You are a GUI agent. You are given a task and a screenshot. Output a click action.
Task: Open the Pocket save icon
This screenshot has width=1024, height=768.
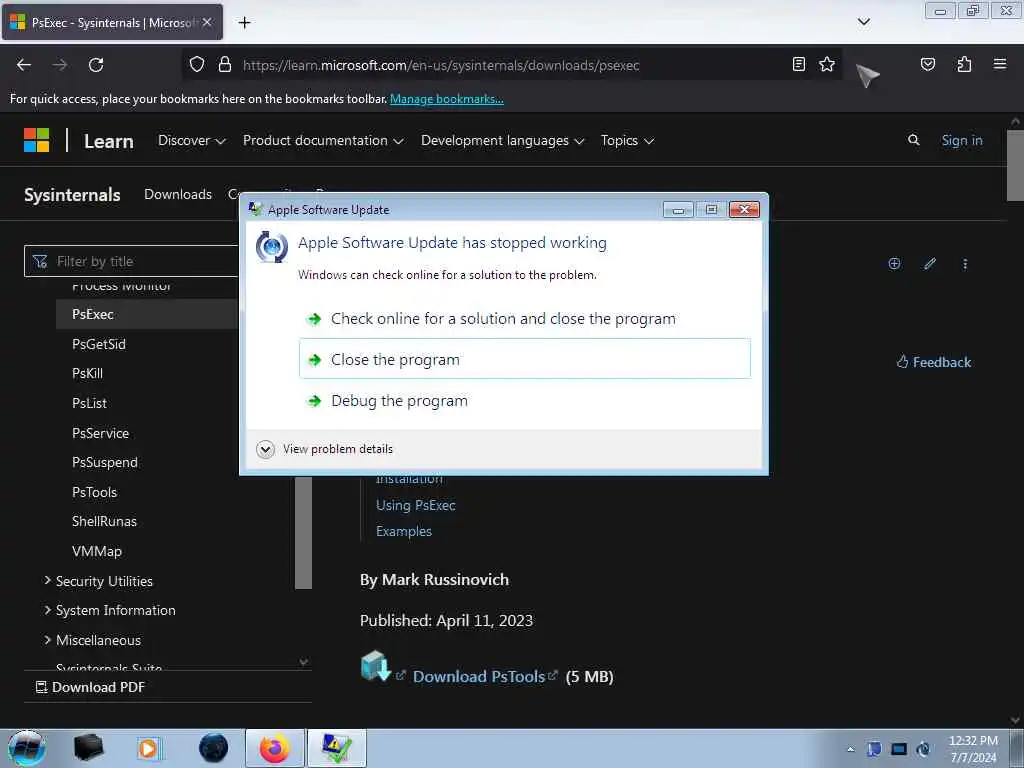tap(927, 64)
